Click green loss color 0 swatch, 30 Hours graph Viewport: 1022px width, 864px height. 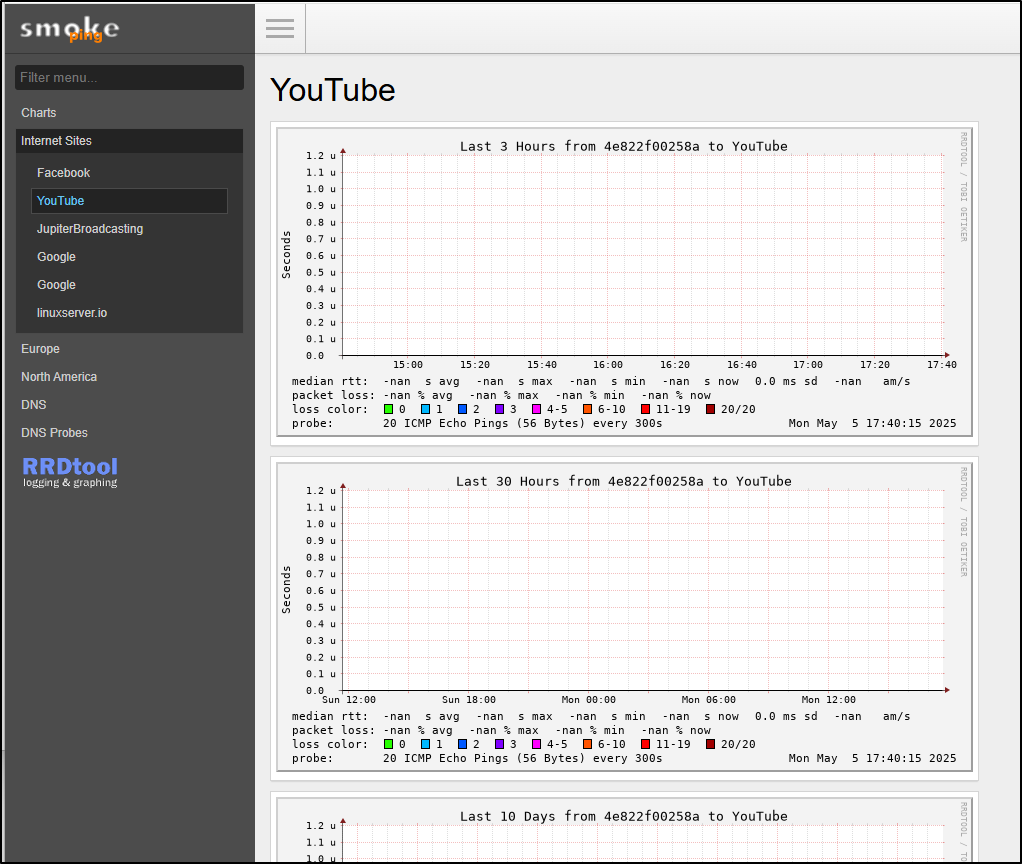[388, 744]
